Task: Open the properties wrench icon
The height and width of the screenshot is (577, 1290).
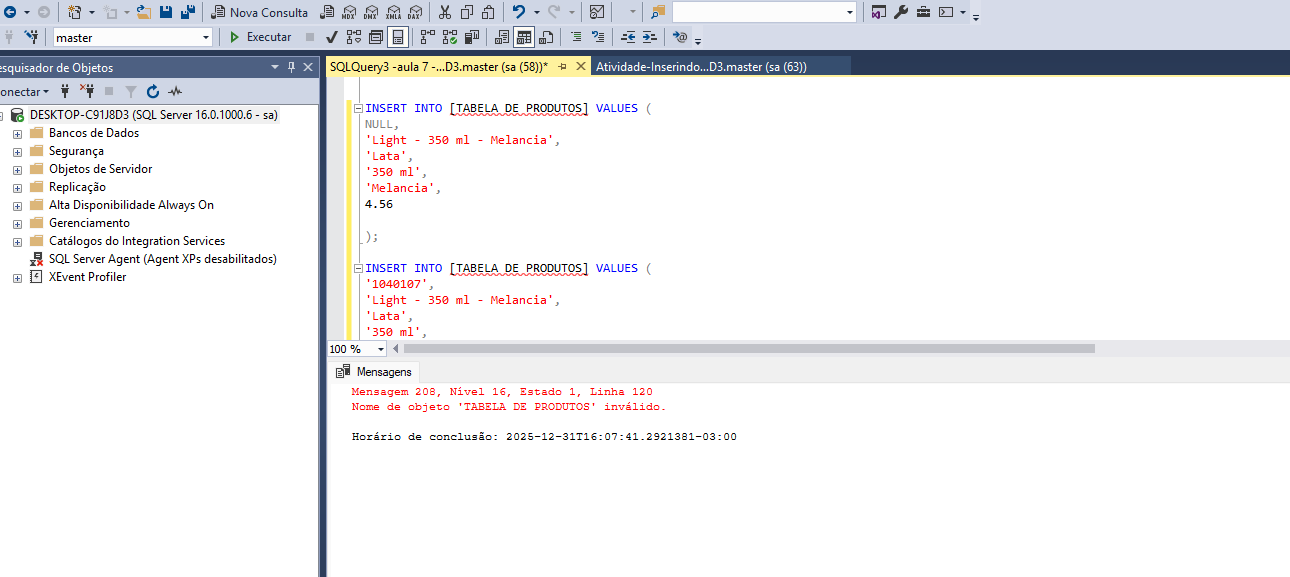Action: [x=900, y=12]
